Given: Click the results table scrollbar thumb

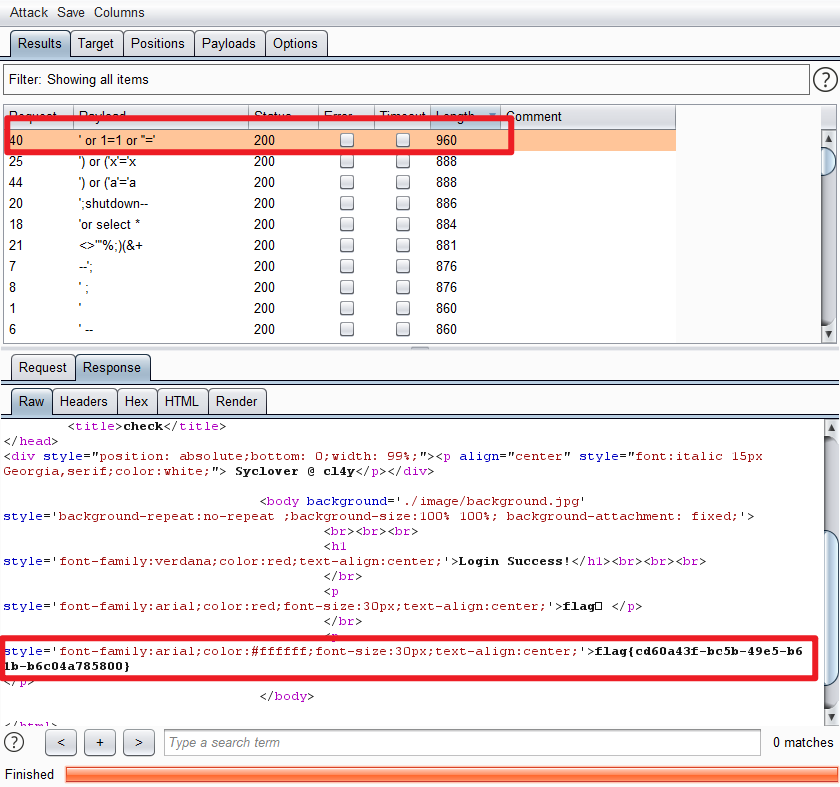Looking at the screenshot, I should (828, 161).
